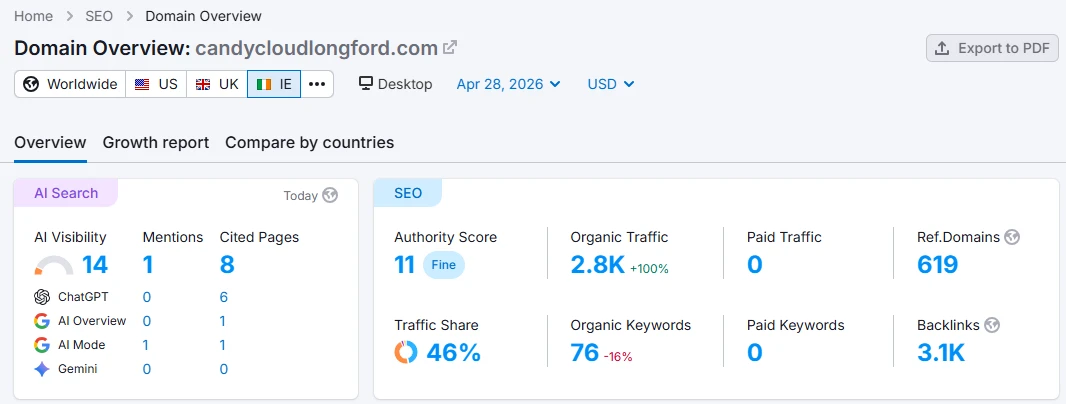Click the AI Overview Google icon
The height and width of the screenshot is (404, 1066).
pyautogui.click(x=42, y=321)
